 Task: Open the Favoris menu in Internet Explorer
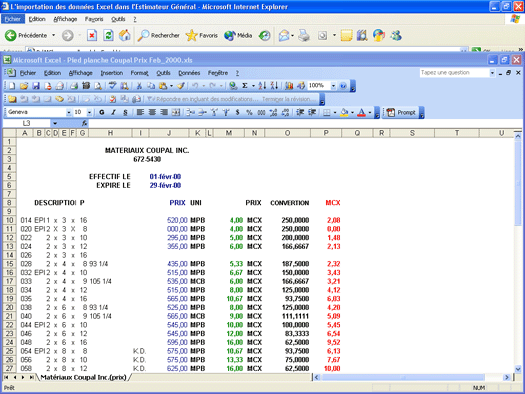pos(94,19)
